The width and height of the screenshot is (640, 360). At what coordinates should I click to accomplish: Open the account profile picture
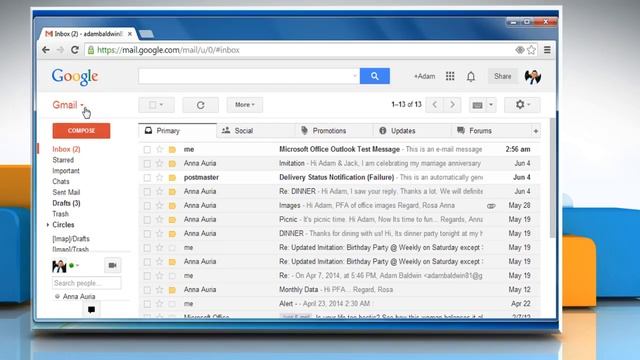coord(533,76)
